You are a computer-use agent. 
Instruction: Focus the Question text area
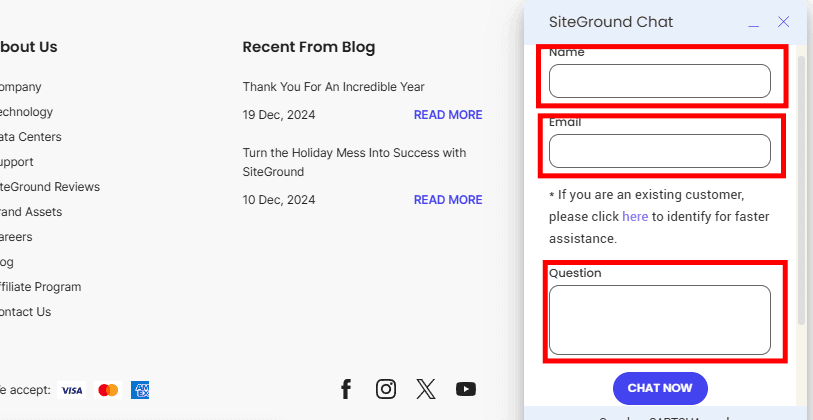(659, 320)
